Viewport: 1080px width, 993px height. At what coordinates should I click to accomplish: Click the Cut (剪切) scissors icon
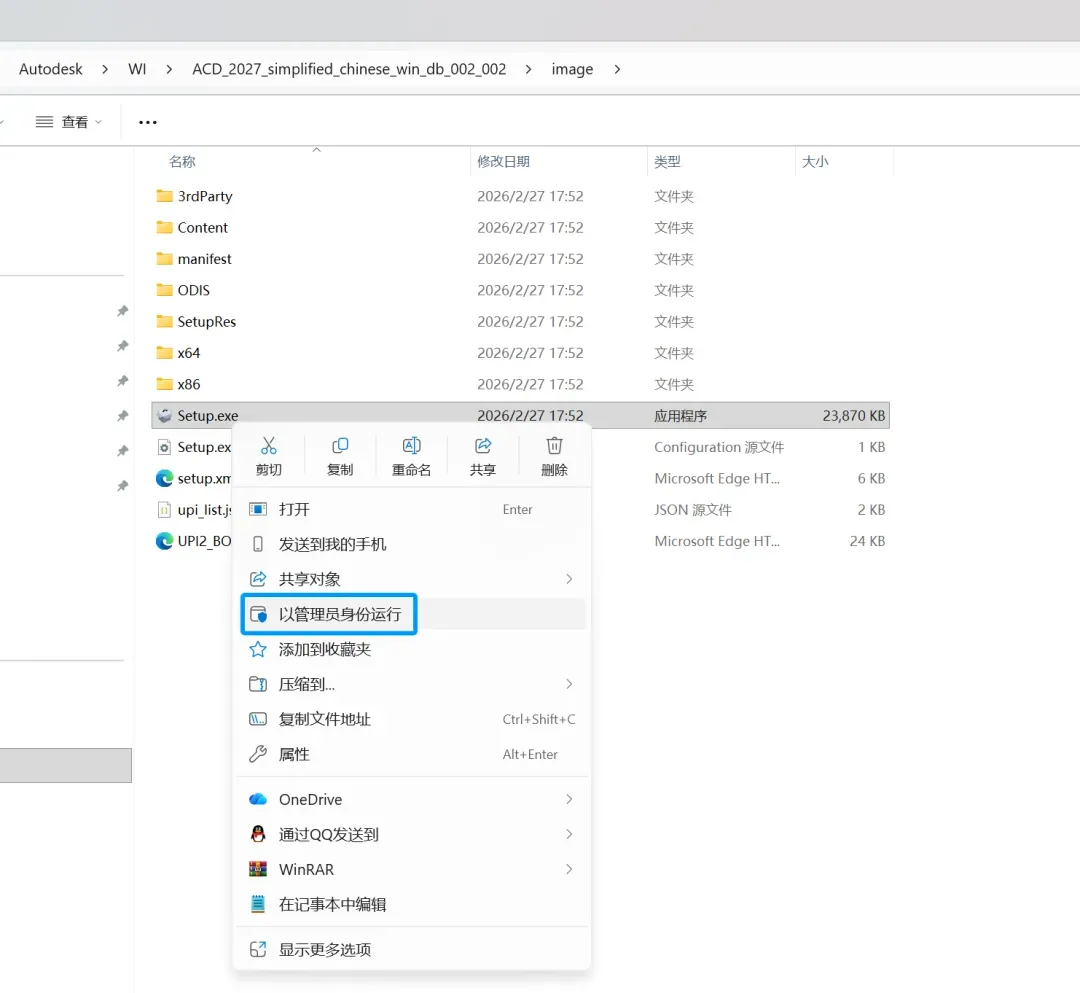pyautogui.click(x=269, y=446)
